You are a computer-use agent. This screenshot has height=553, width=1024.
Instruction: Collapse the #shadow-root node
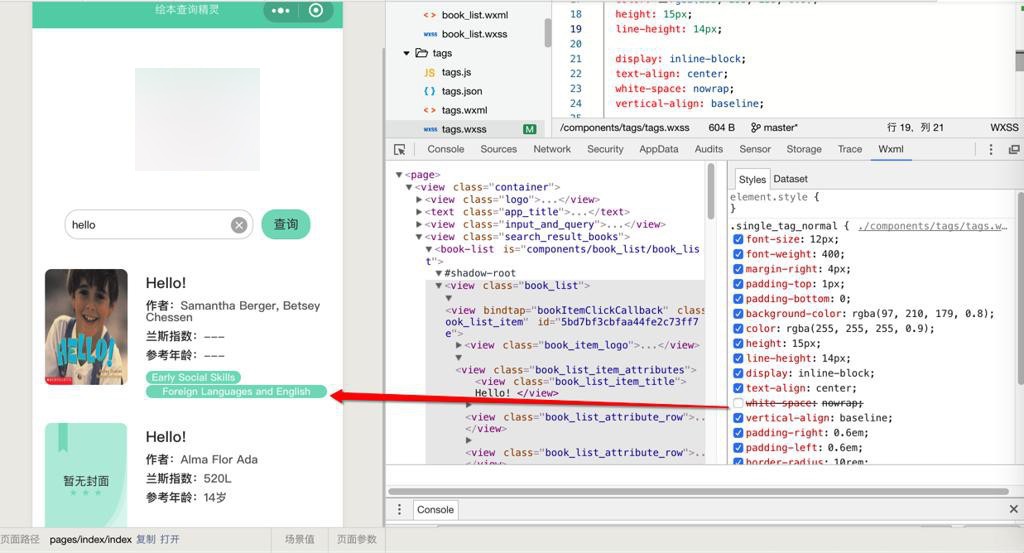(x=439, y=274)
